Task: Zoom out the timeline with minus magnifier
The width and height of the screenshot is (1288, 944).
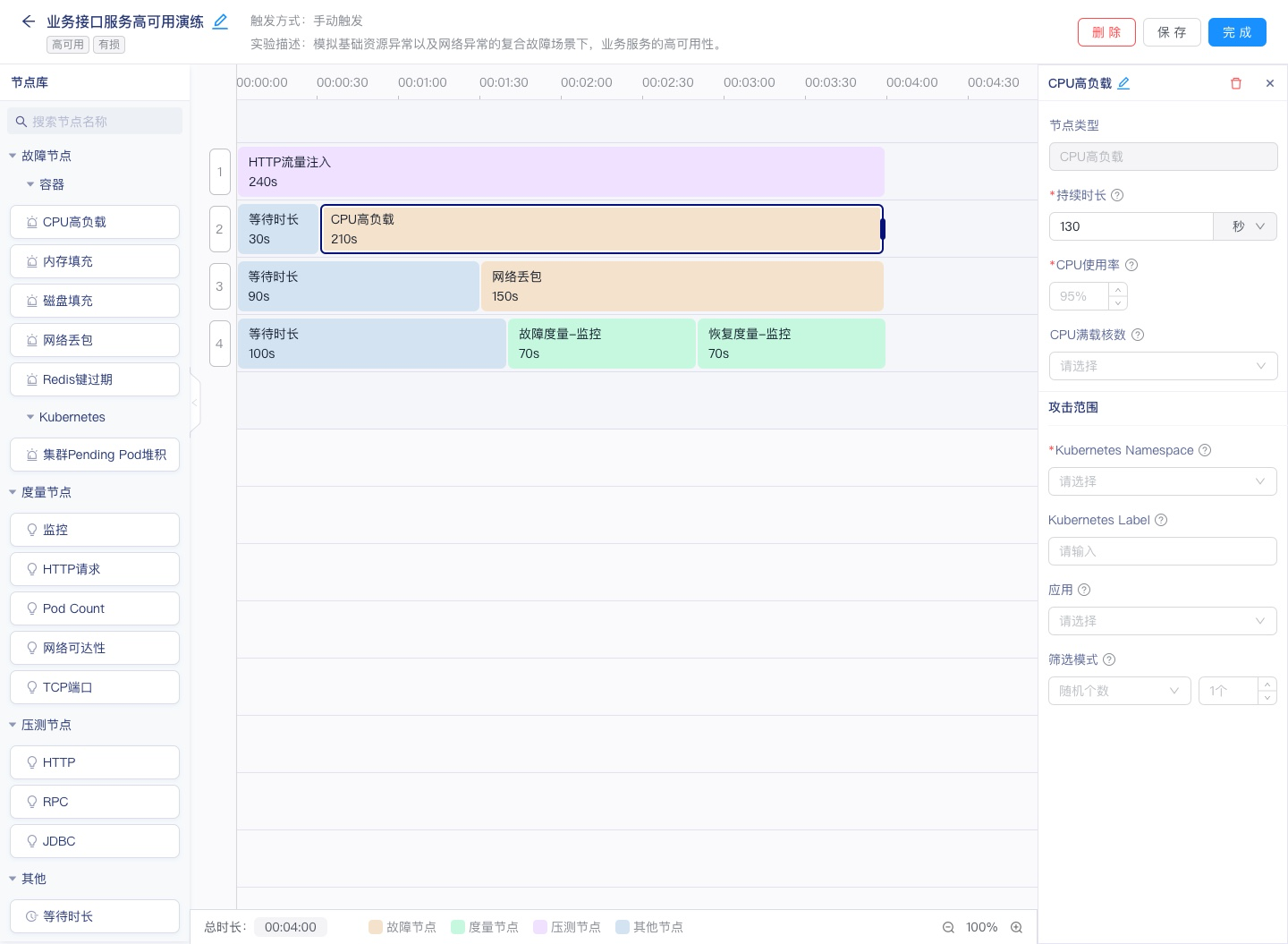Action: pyautogui.click(x=948, y=927)
